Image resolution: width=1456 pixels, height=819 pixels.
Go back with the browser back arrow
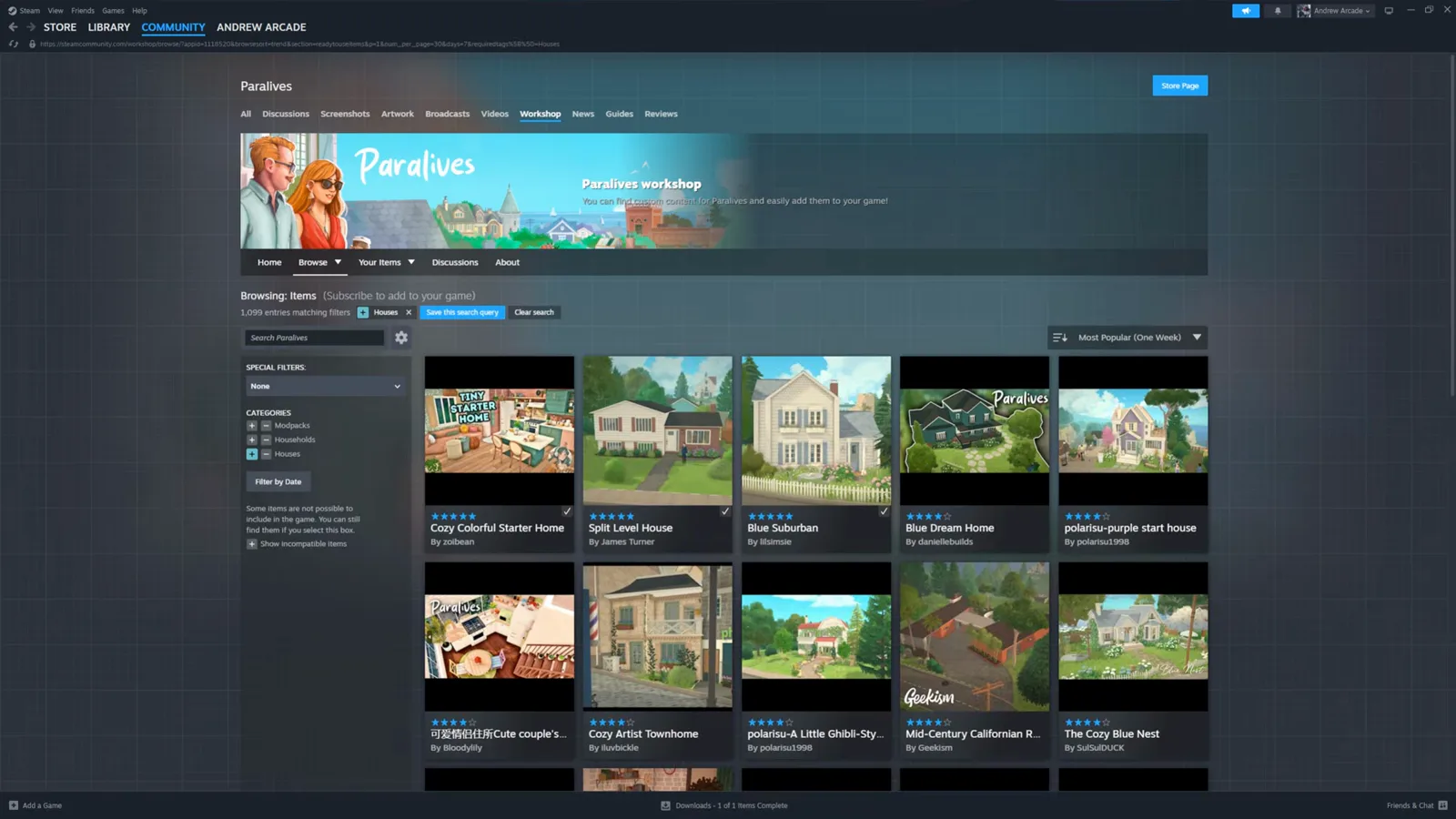[14, 27]
